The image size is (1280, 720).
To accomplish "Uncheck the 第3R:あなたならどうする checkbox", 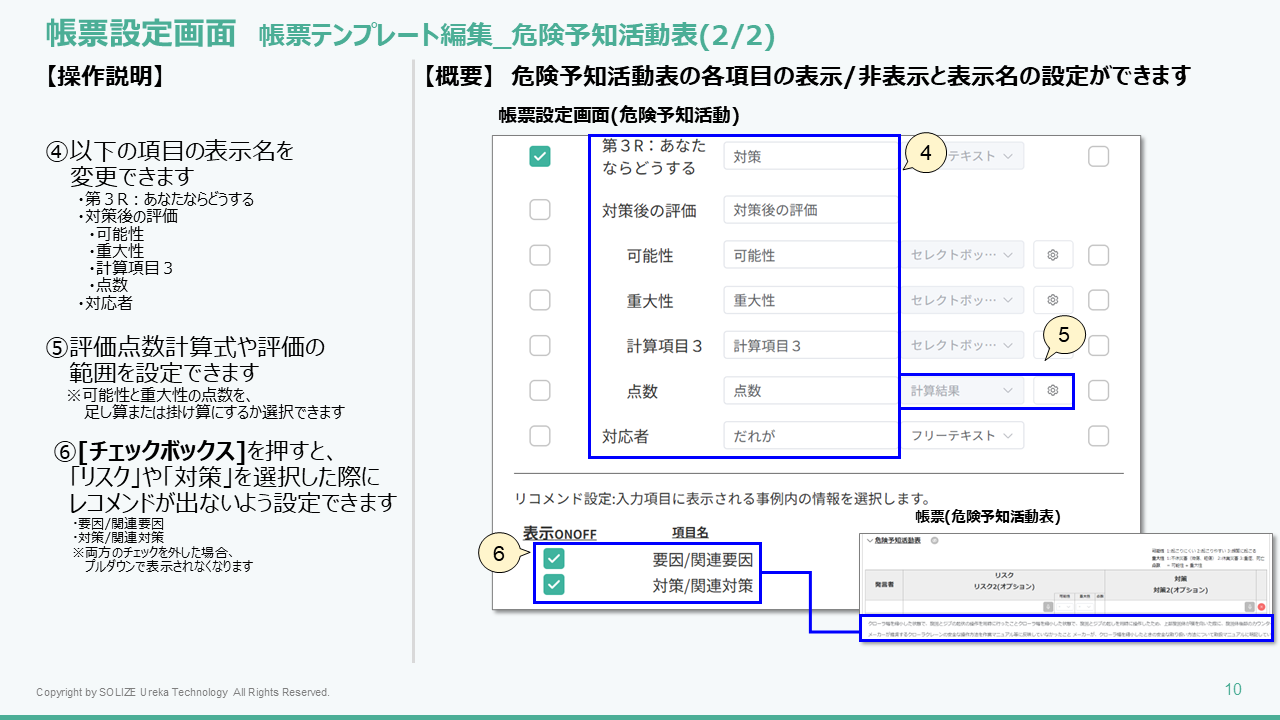I will [x=540, y=156].
